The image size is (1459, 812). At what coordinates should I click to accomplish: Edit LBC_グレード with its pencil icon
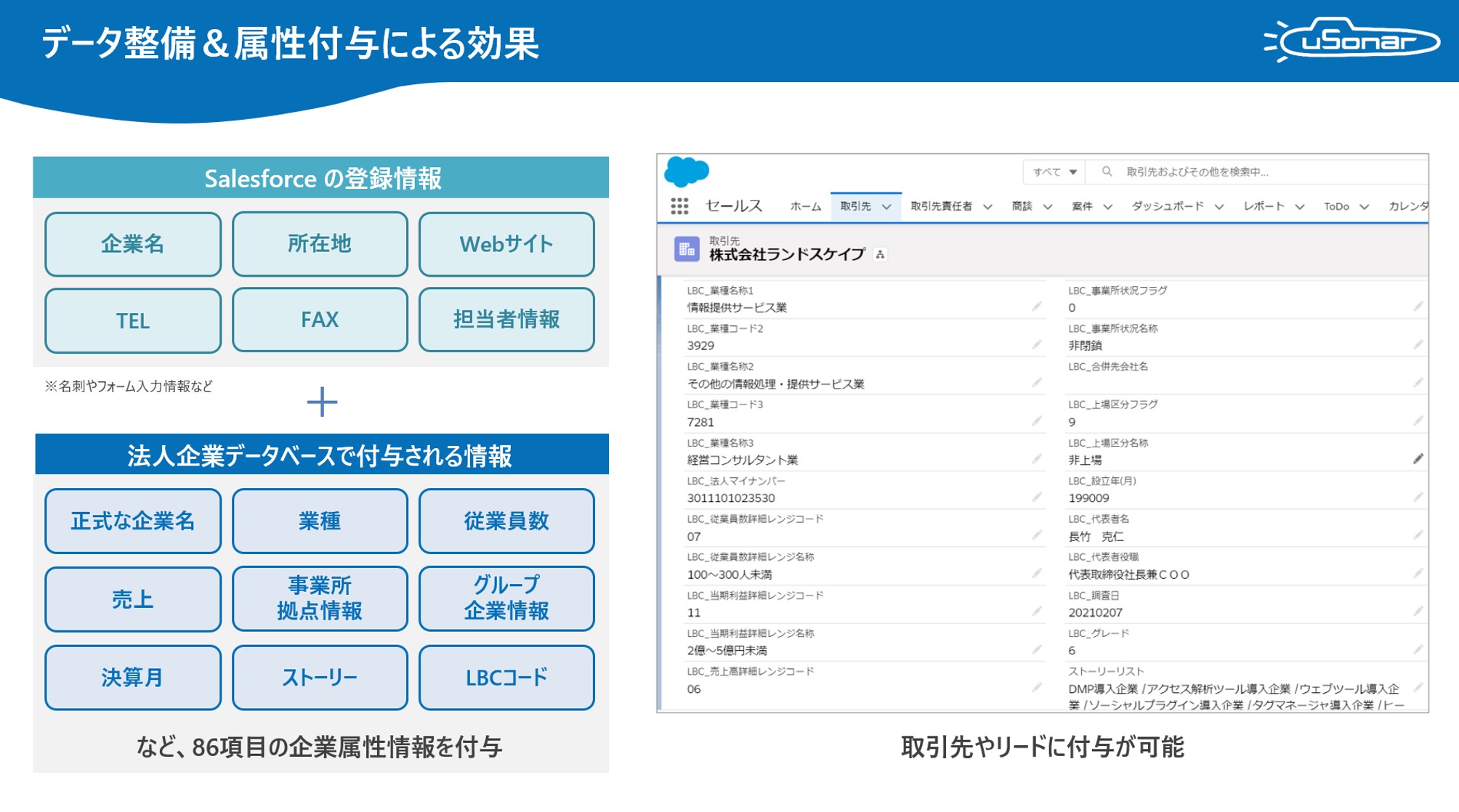(x=1418, y=650)
